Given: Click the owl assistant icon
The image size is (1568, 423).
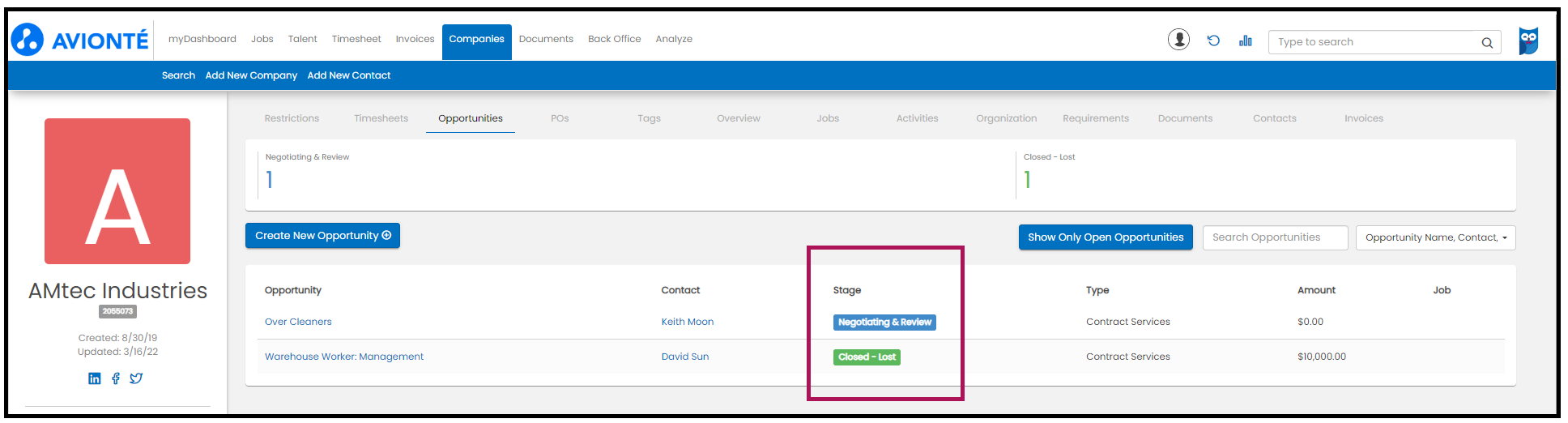Looking at the screenshot, I should click(1528, 41).
